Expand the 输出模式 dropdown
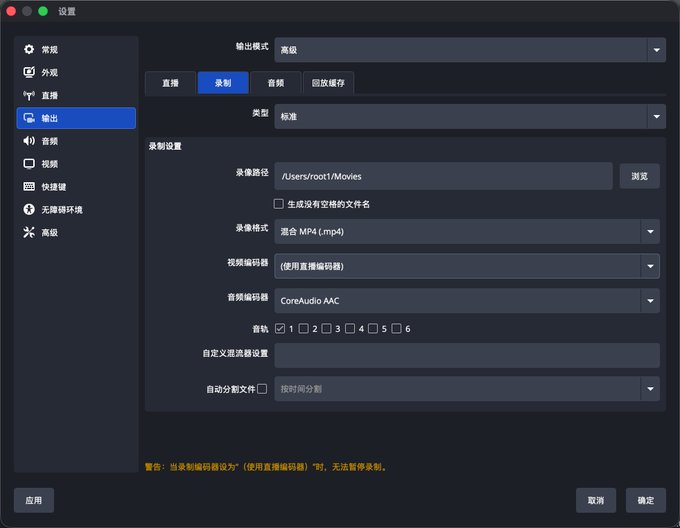Screen dimensions: 680x528 click(x=470, y=50)
